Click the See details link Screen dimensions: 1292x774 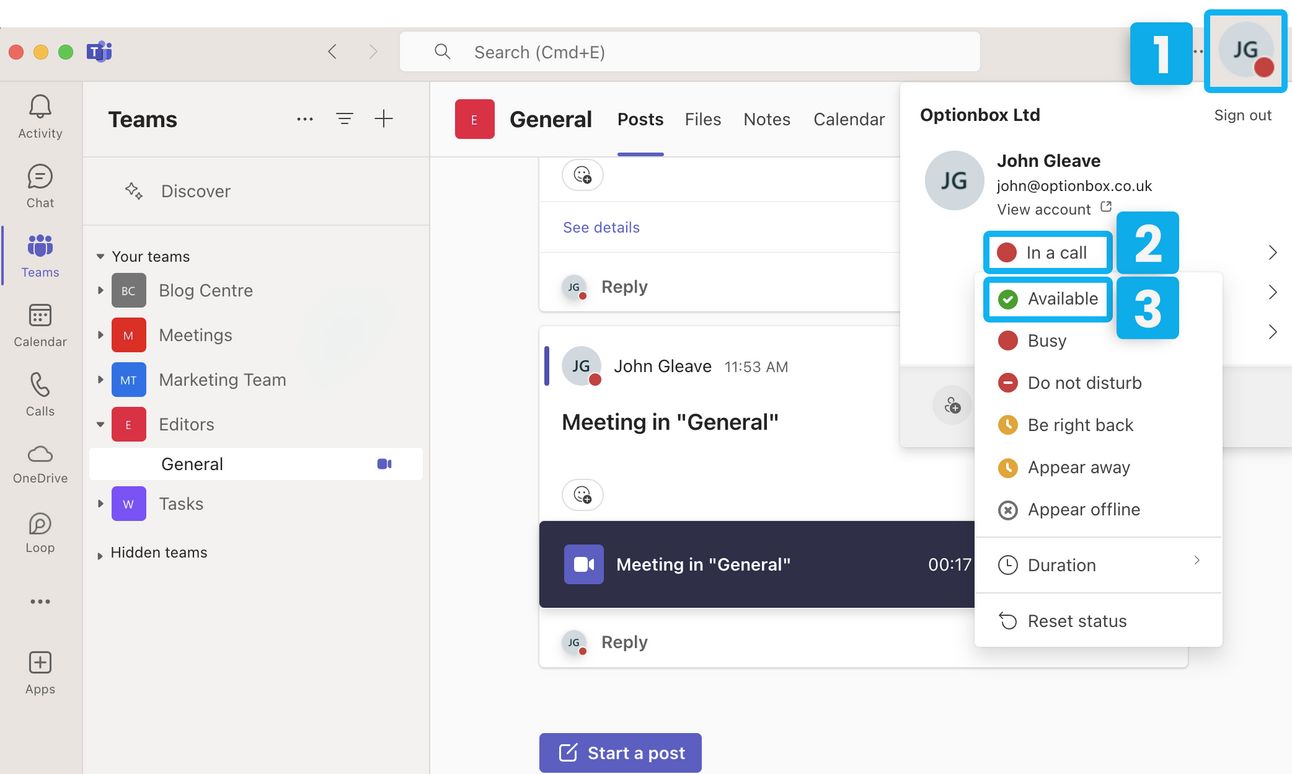[601, 227]
